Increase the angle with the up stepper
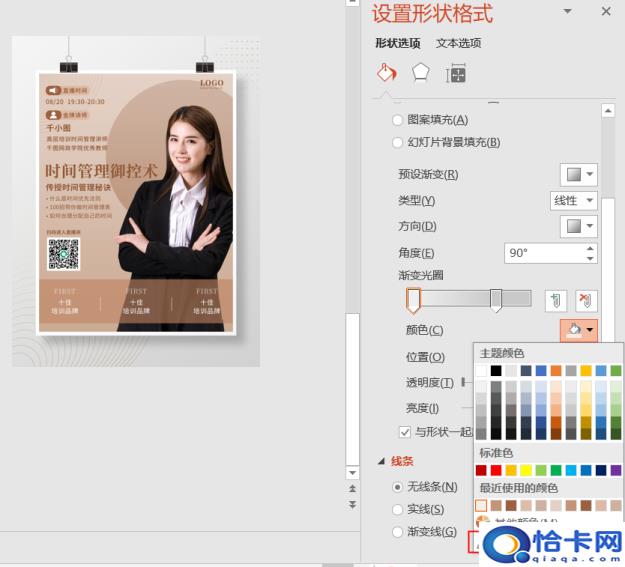Screen dimensions: 625x567 590,248
